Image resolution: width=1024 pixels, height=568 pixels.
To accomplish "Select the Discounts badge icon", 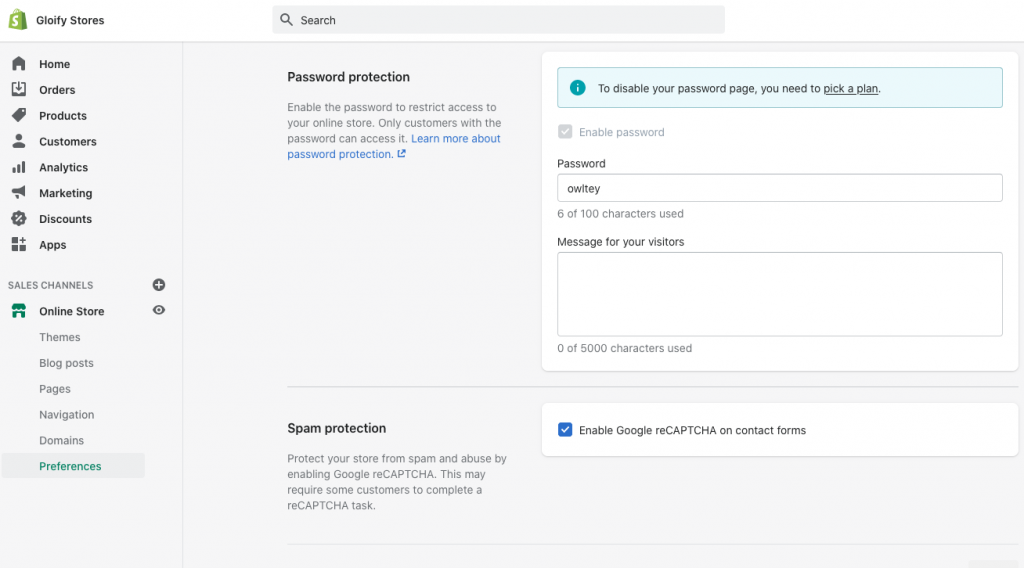I will pyautogui.click(x=19, y=219).
